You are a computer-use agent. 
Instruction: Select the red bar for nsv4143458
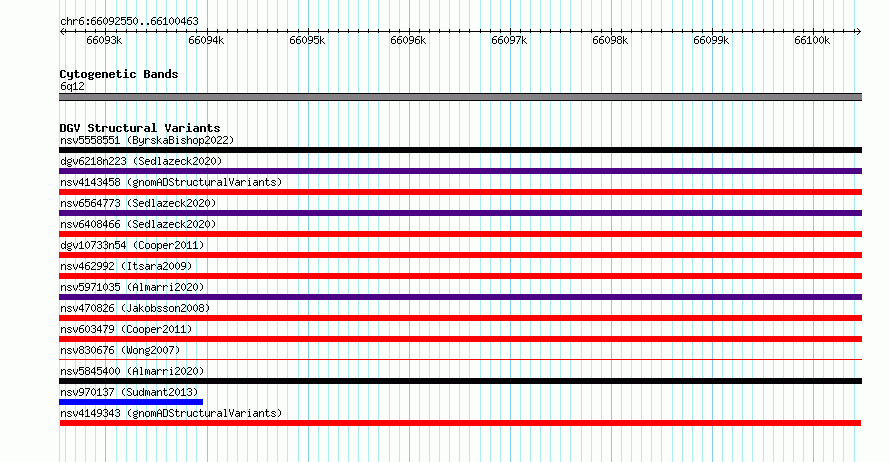(460, 192)
